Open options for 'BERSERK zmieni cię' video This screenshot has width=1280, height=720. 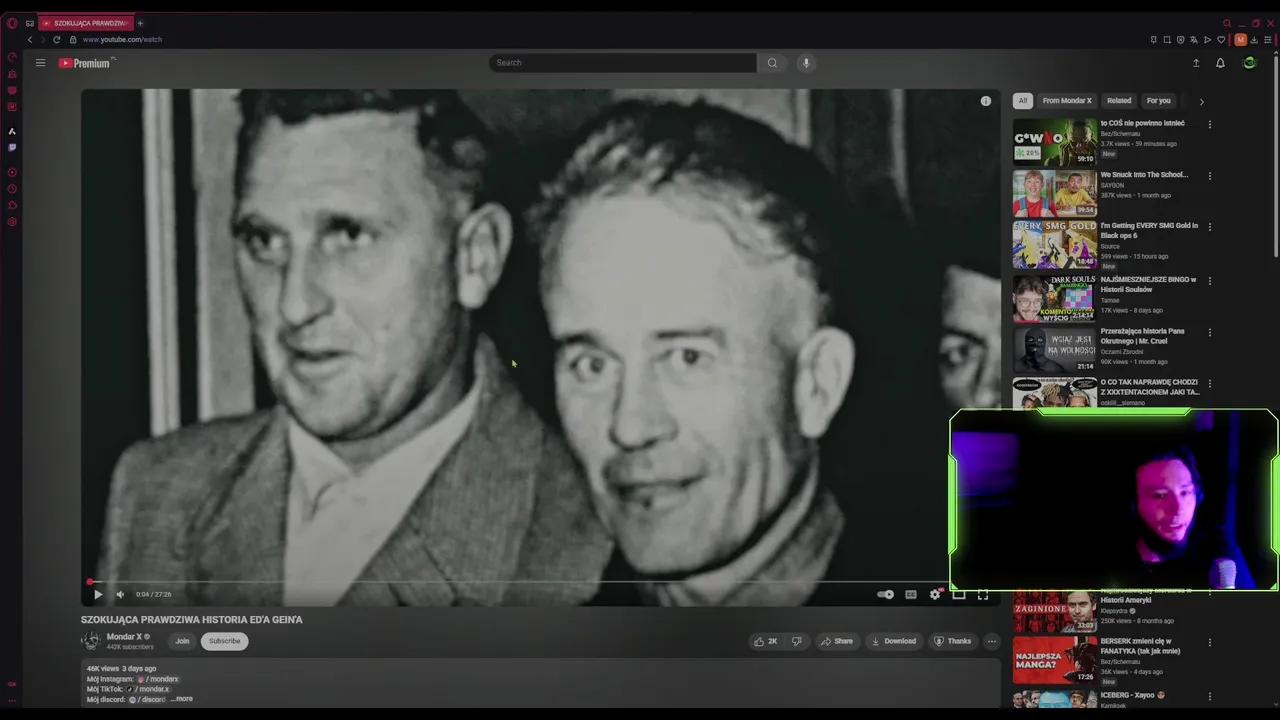click(1210, 643)
